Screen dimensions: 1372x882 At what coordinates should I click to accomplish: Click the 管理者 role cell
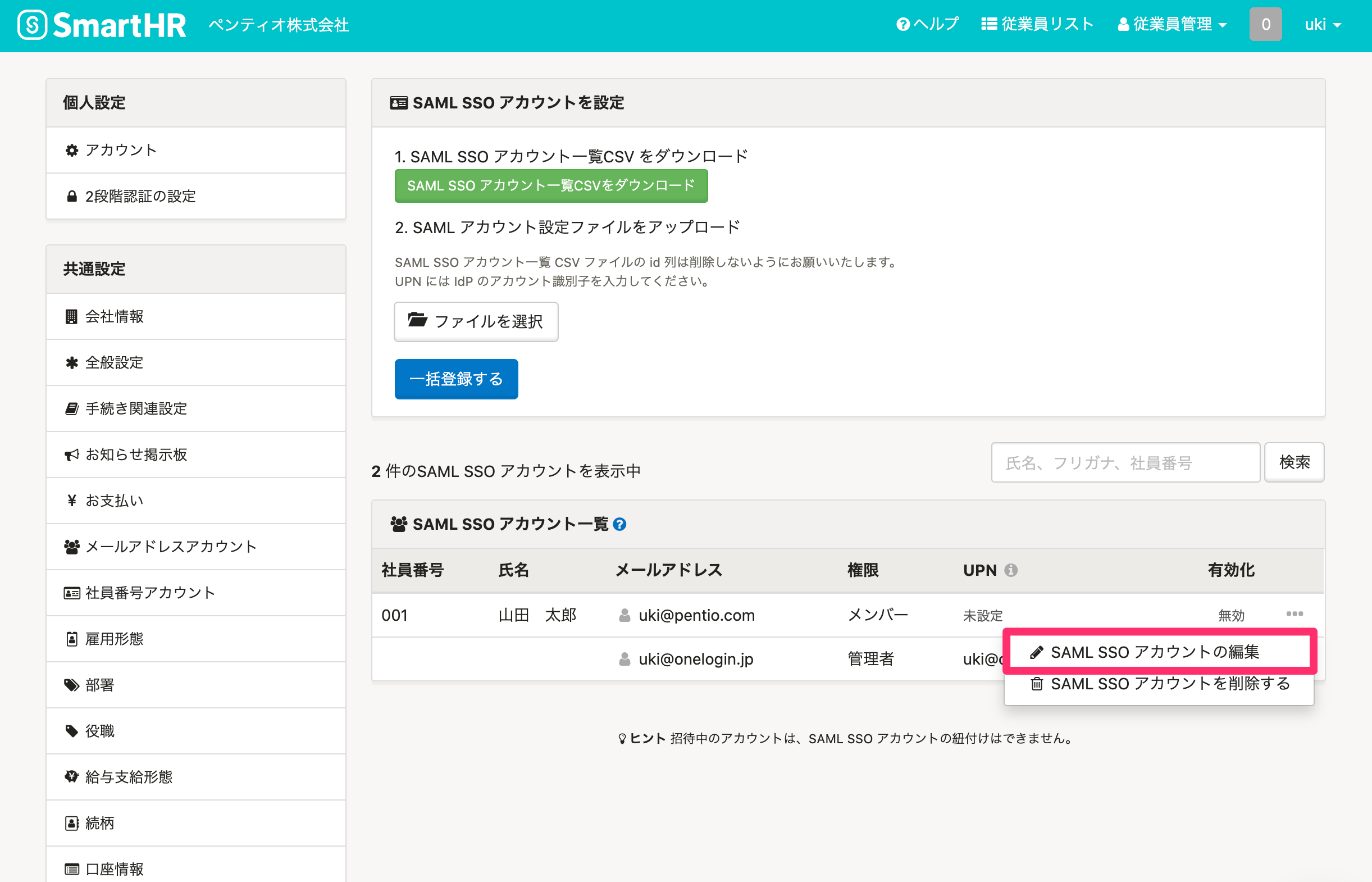point(870,659)
